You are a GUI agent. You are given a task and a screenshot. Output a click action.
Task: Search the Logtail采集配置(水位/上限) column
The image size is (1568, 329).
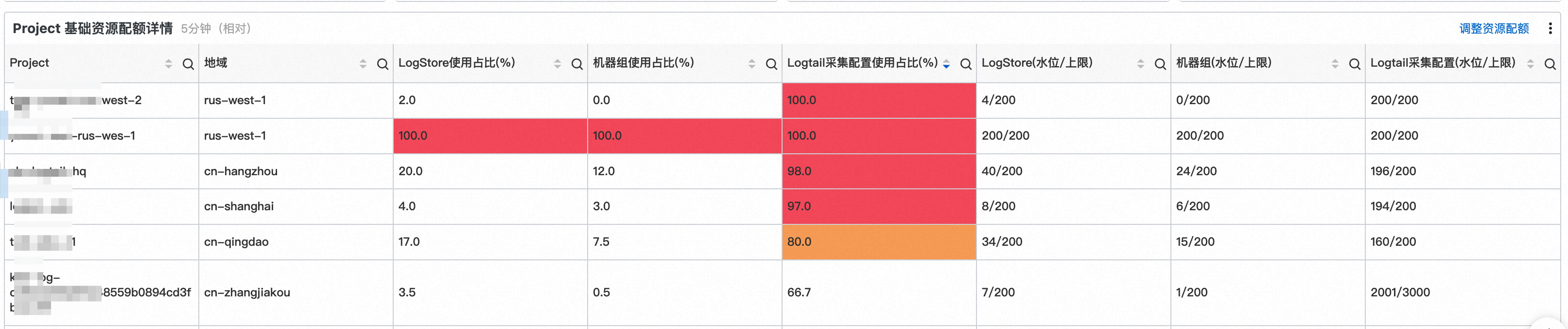click(x=1550, y=64)
